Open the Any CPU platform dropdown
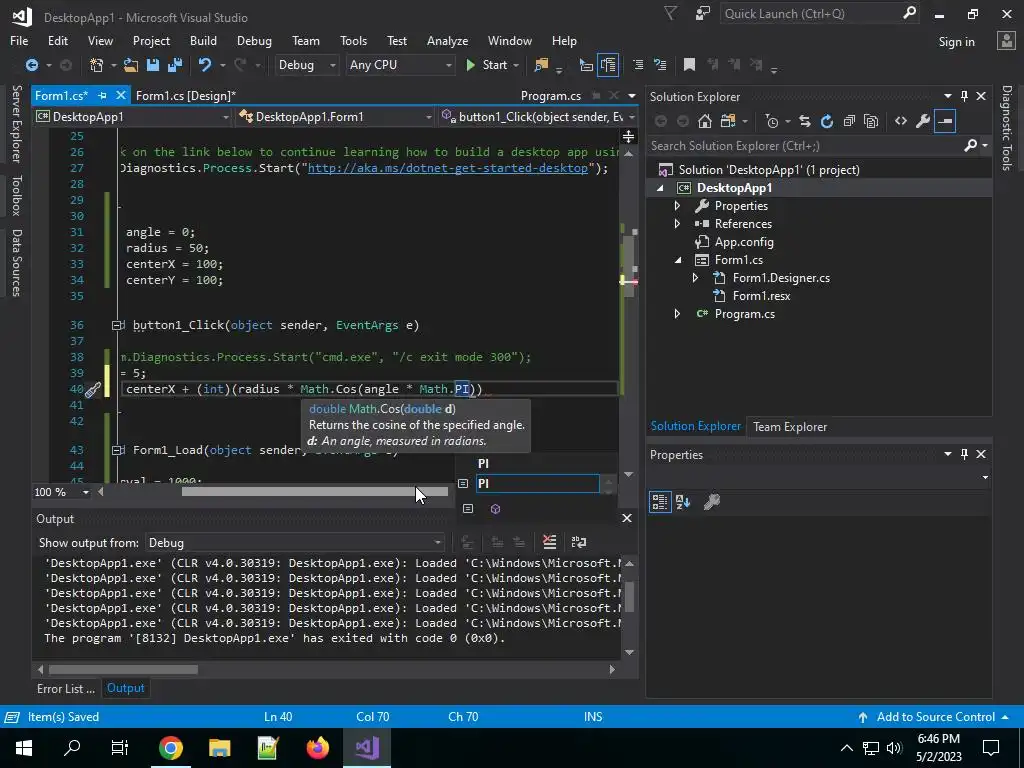This screenshot has height=768, width=1024. pos(400,65)
